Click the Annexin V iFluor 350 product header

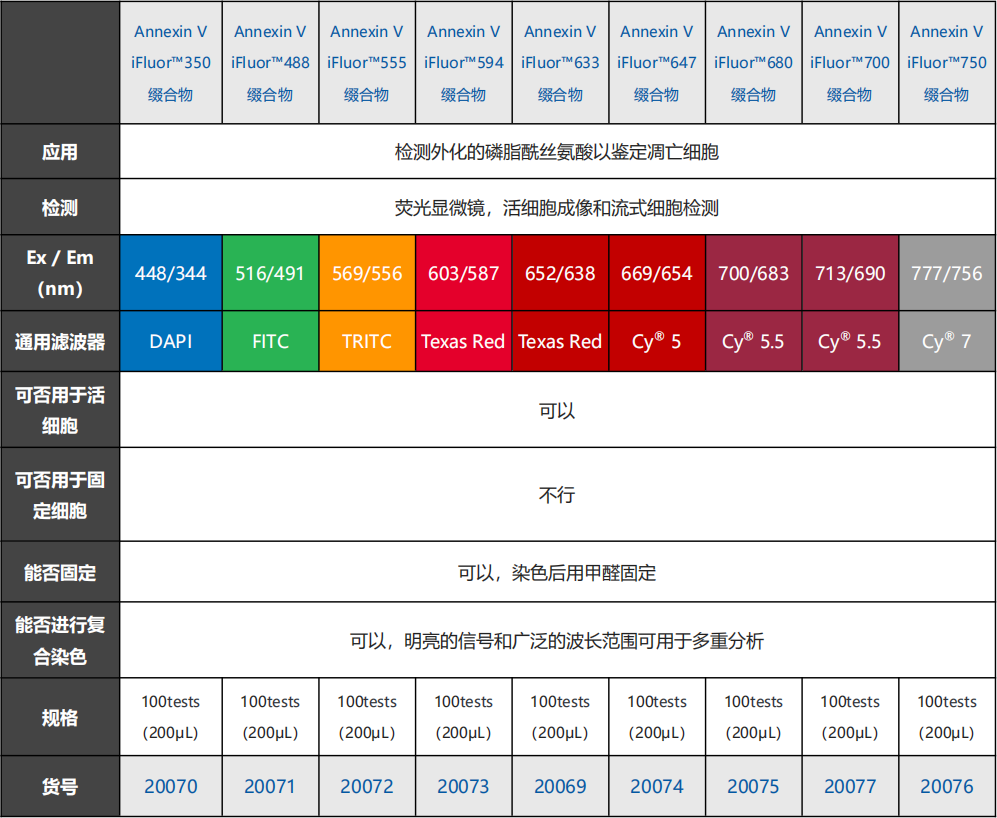171,62
